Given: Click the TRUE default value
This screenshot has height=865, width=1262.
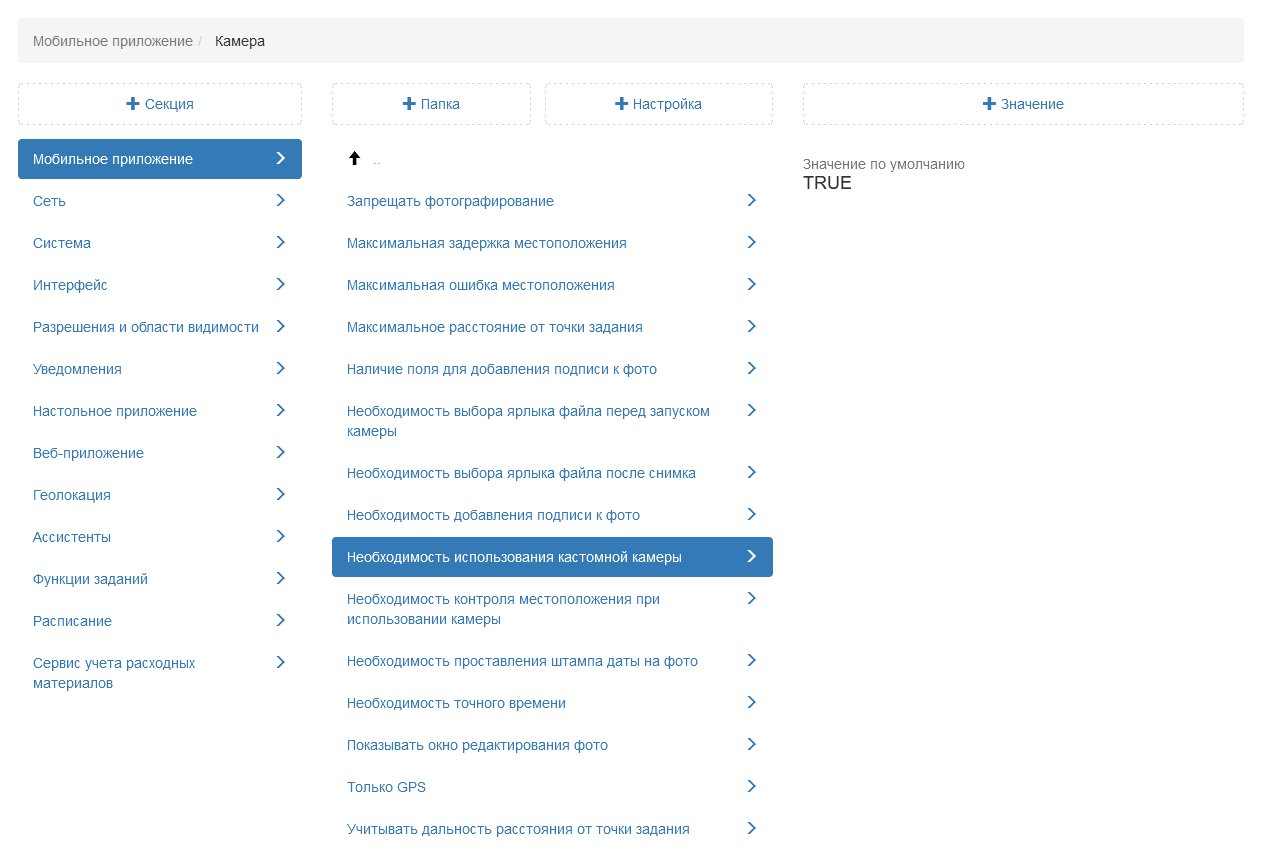Looking at the screenshot, I should pos(827,183).
